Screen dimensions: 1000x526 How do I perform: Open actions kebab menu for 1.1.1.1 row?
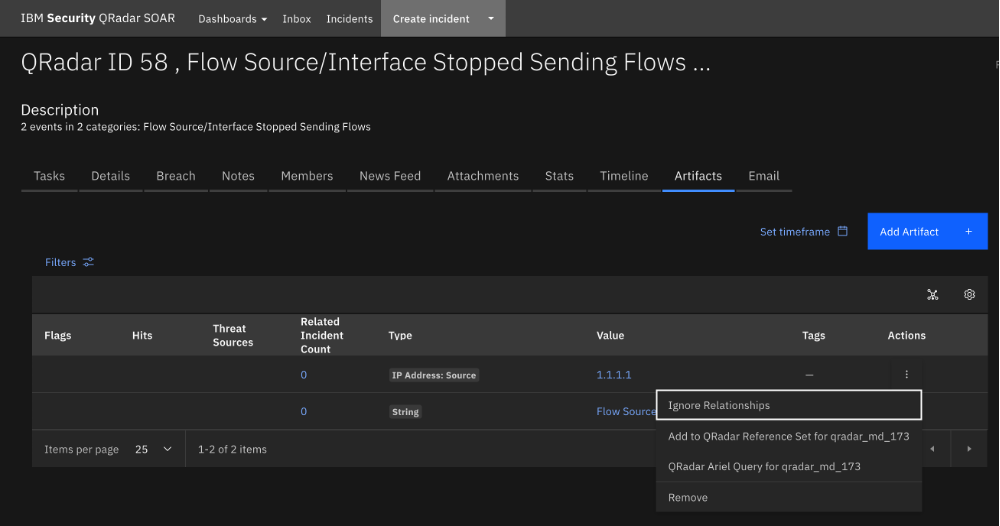click(x=906, y=375)
